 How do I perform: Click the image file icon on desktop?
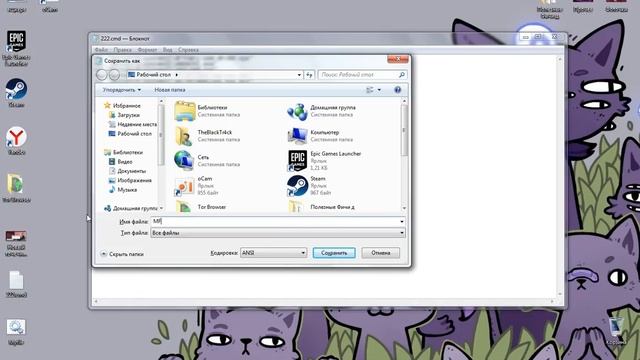(x=16, y=243)
